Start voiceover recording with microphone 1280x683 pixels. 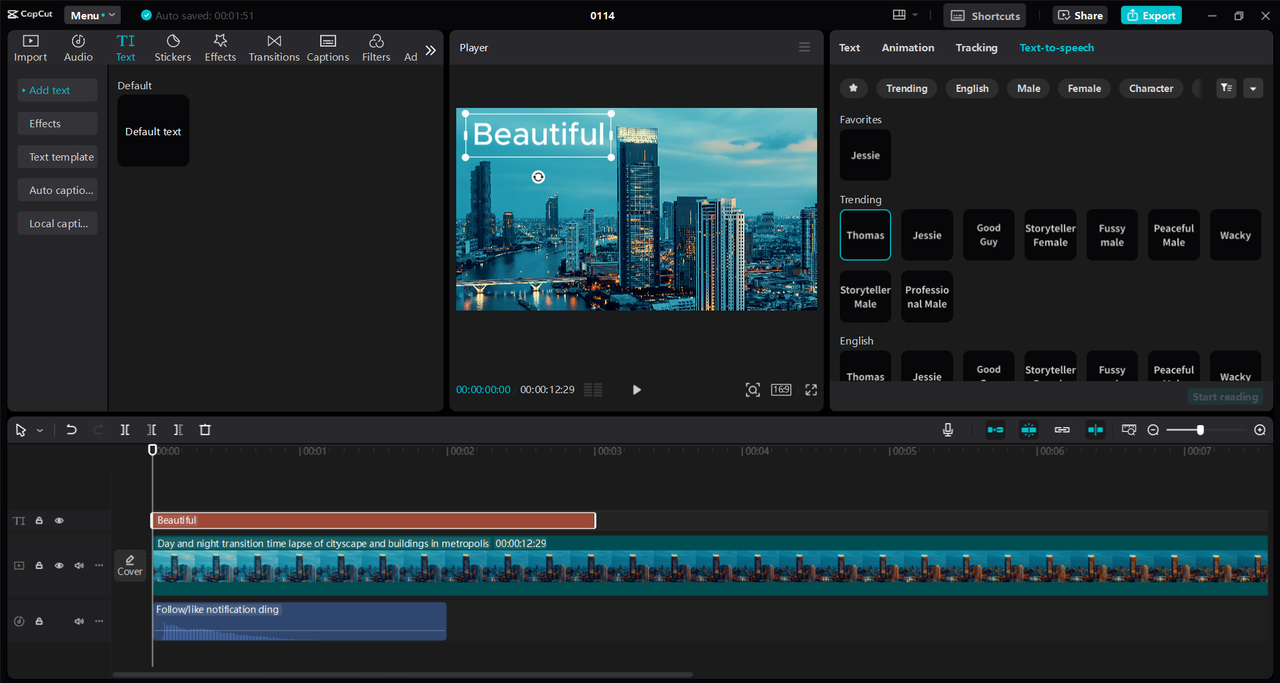pyautogui.click(x=948, y=430)
